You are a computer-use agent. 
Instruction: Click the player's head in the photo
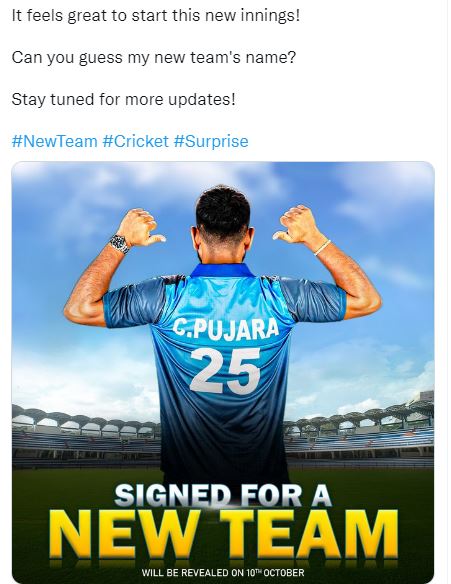click(223, 223)
